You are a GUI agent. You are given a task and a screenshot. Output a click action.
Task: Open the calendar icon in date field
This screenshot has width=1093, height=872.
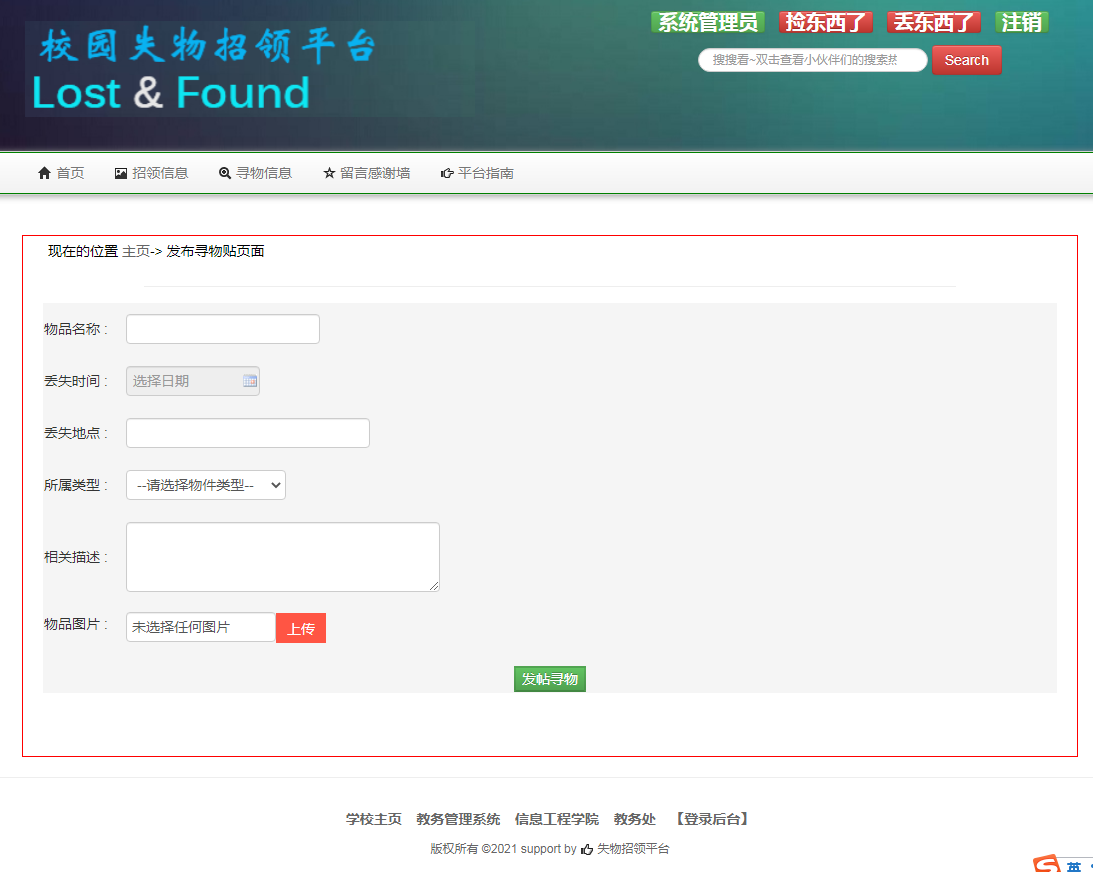pyautogui.click(x=250, y=381)
